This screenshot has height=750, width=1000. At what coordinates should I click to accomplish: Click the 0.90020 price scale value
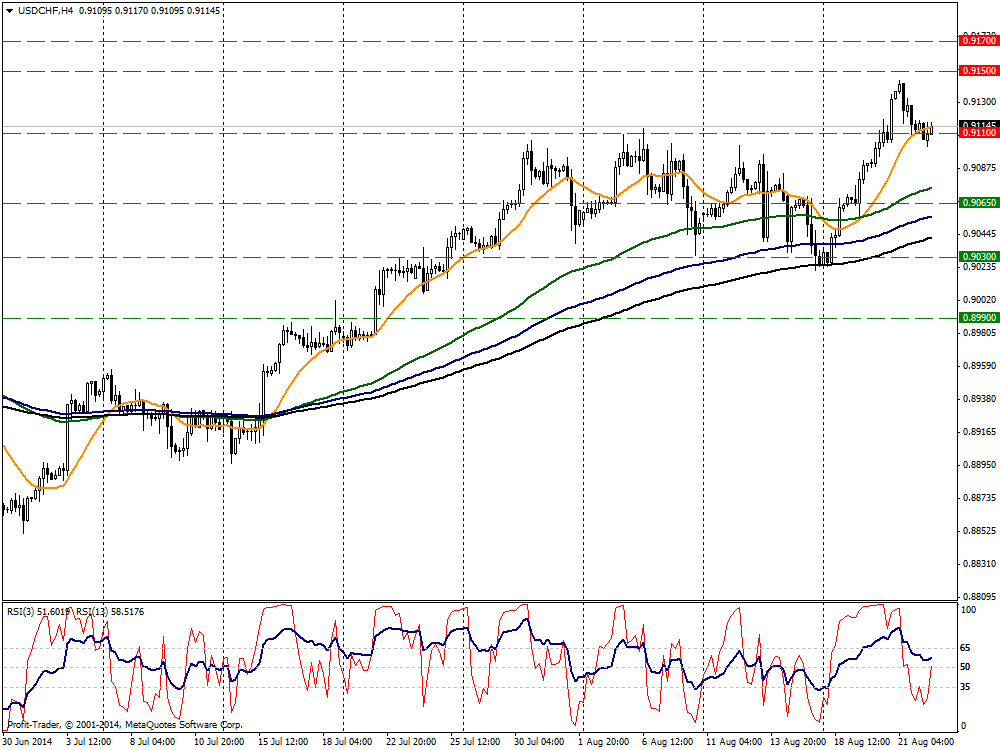[979, 300]
